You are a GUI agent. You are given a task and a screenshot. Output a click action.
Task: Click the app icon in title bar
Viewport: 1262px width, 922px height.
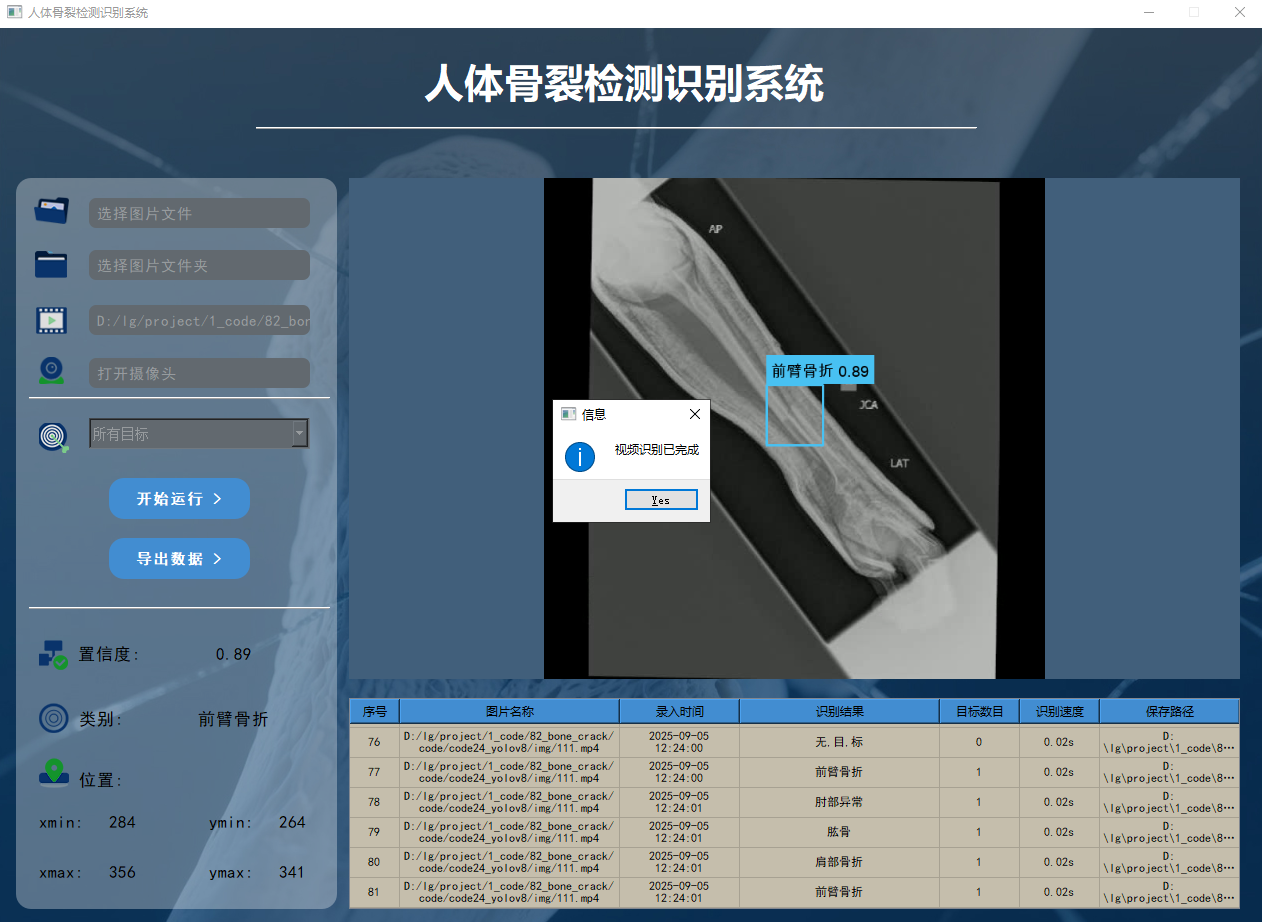click(x=14, y=13)
